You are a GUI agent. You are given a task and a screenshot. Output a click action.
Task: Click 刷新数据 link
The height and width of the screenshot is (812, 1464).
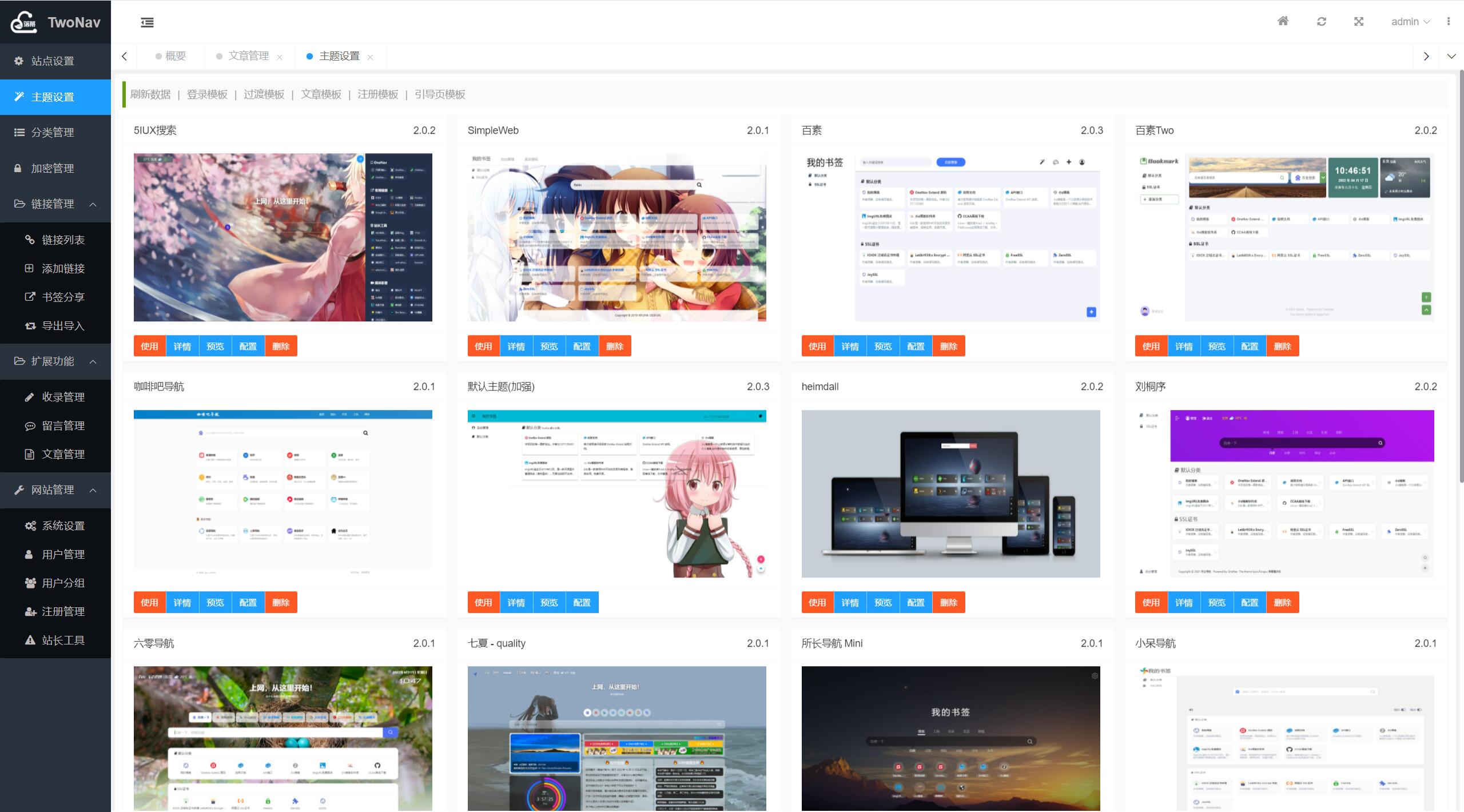[x=150, y=94]
